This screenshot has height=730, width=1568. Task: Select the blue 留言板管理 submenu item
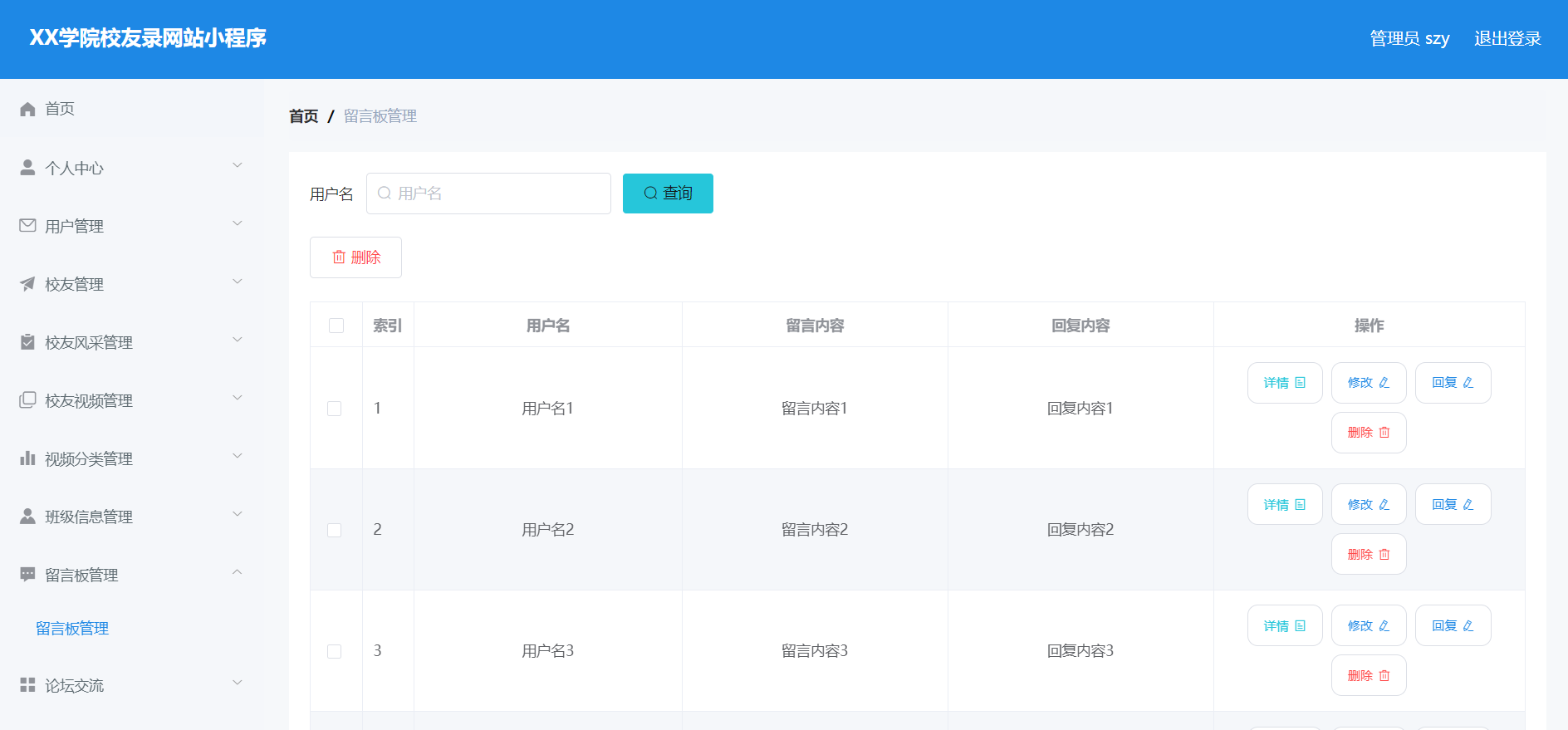coord(72,629)
